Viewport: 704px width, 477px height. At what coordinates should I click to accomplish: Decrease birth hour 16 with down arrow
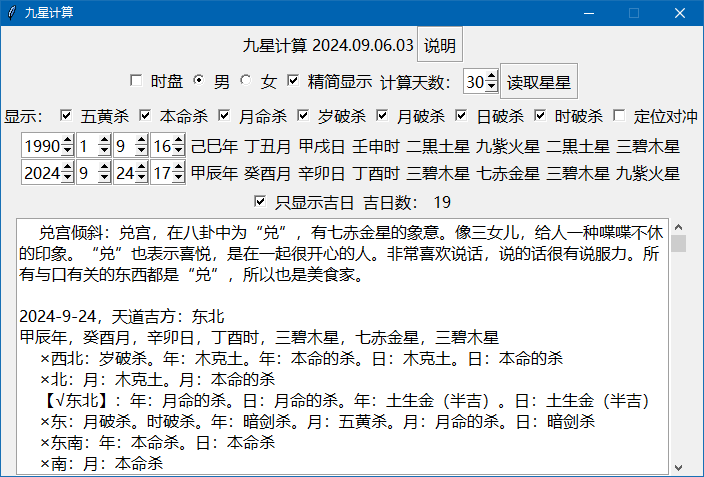click(179, 150)
